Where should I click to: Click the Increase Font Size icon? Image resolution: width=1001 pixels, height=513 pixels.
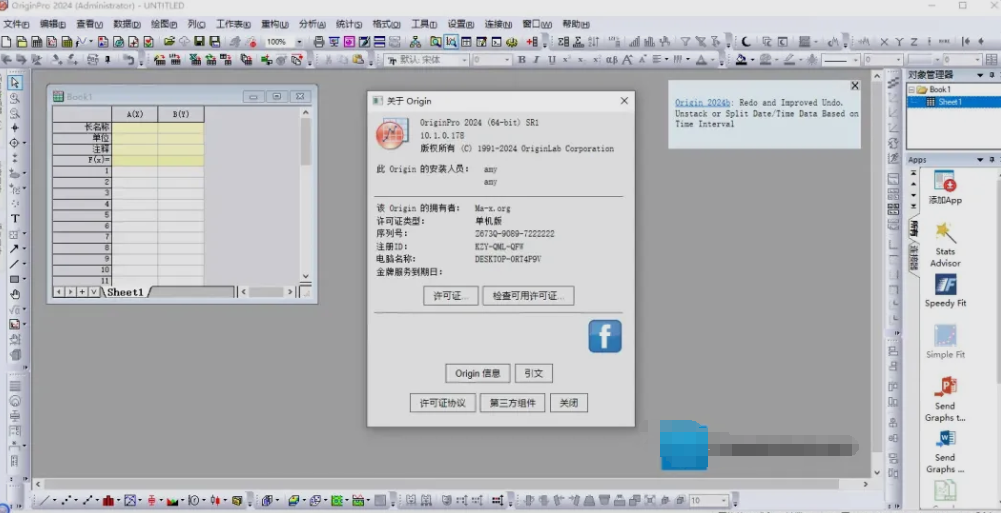(627, 60)
